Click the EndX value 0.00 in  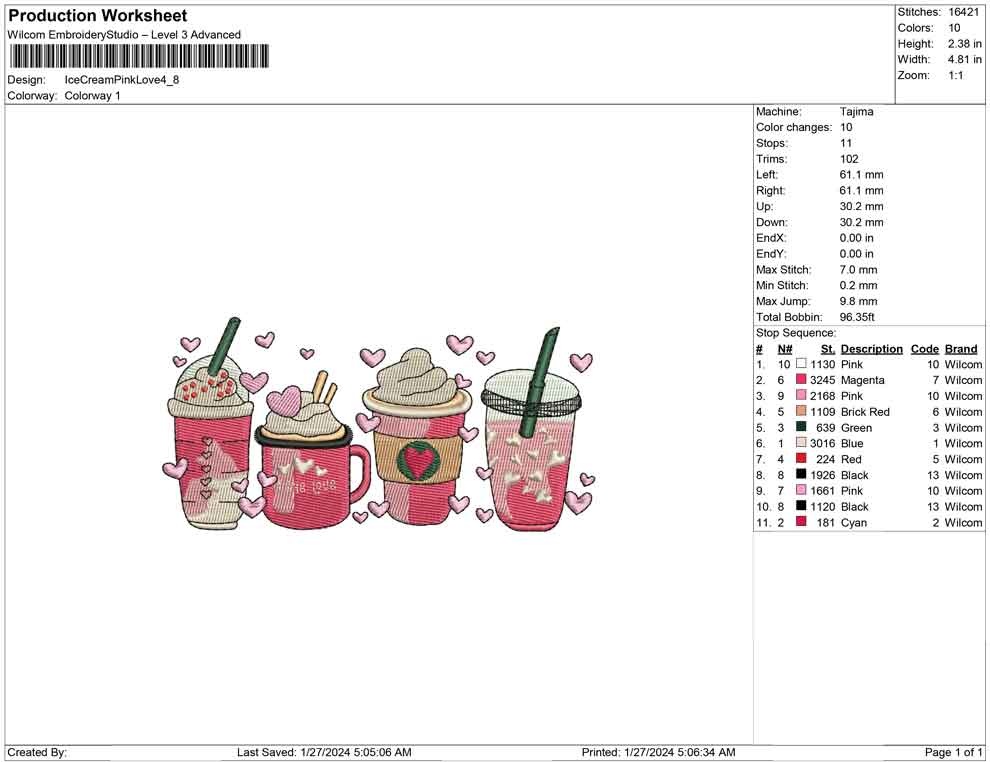coord(856,238)
